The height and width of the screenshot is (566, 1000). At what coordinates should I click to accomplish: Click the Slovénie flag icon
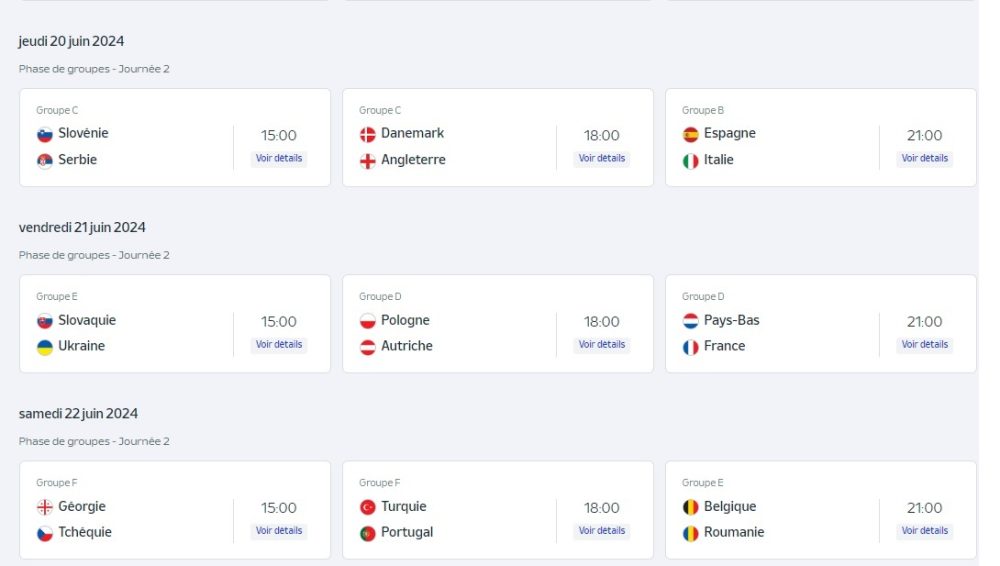point(45,135)
